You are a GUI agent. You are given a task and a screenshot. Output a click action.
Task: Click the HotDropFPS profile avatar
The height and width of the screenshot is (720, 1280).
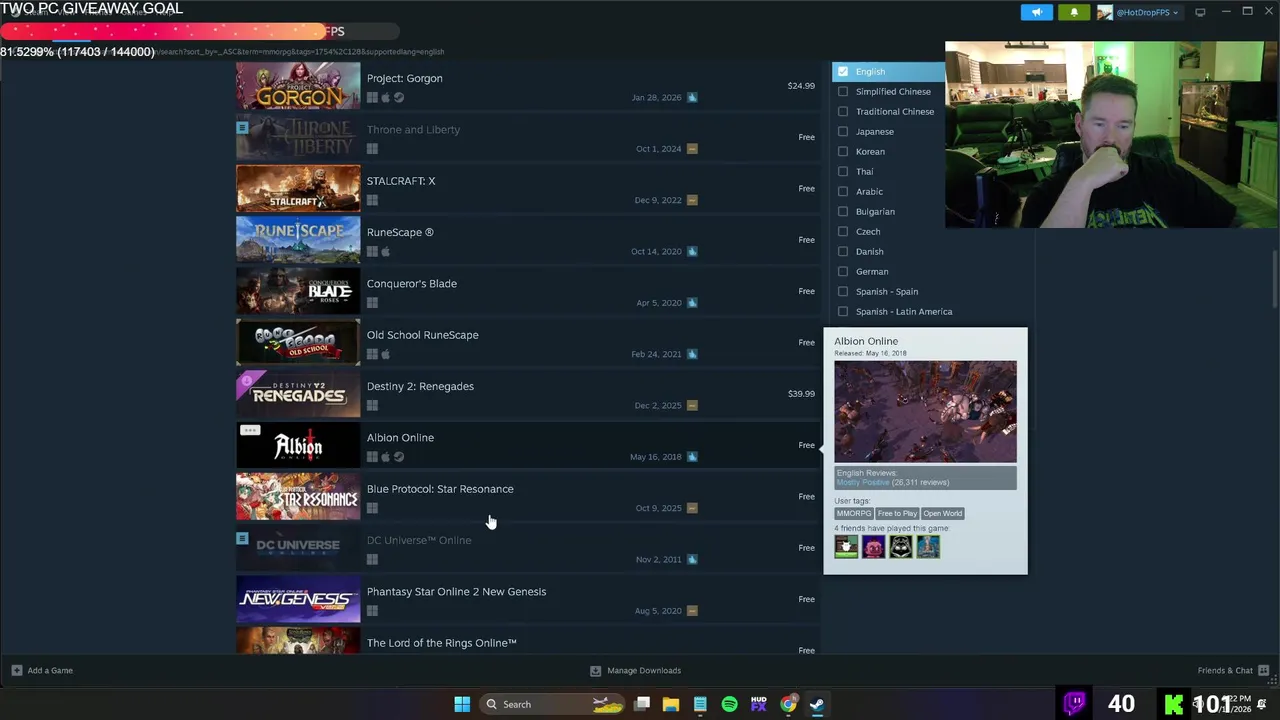click(x=1104, y=12)
